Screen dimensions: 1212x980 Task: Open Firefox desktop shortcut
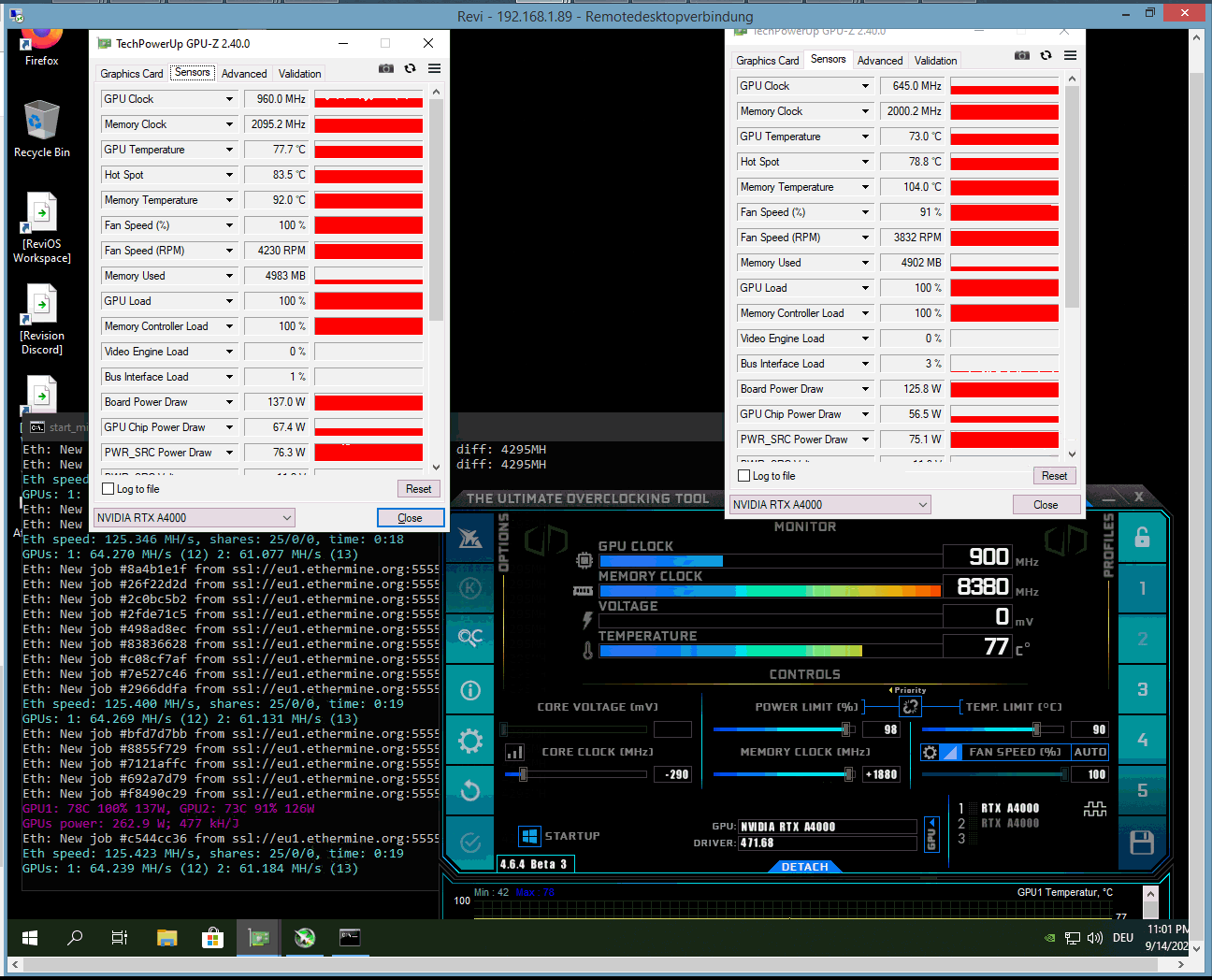point(41,47)
